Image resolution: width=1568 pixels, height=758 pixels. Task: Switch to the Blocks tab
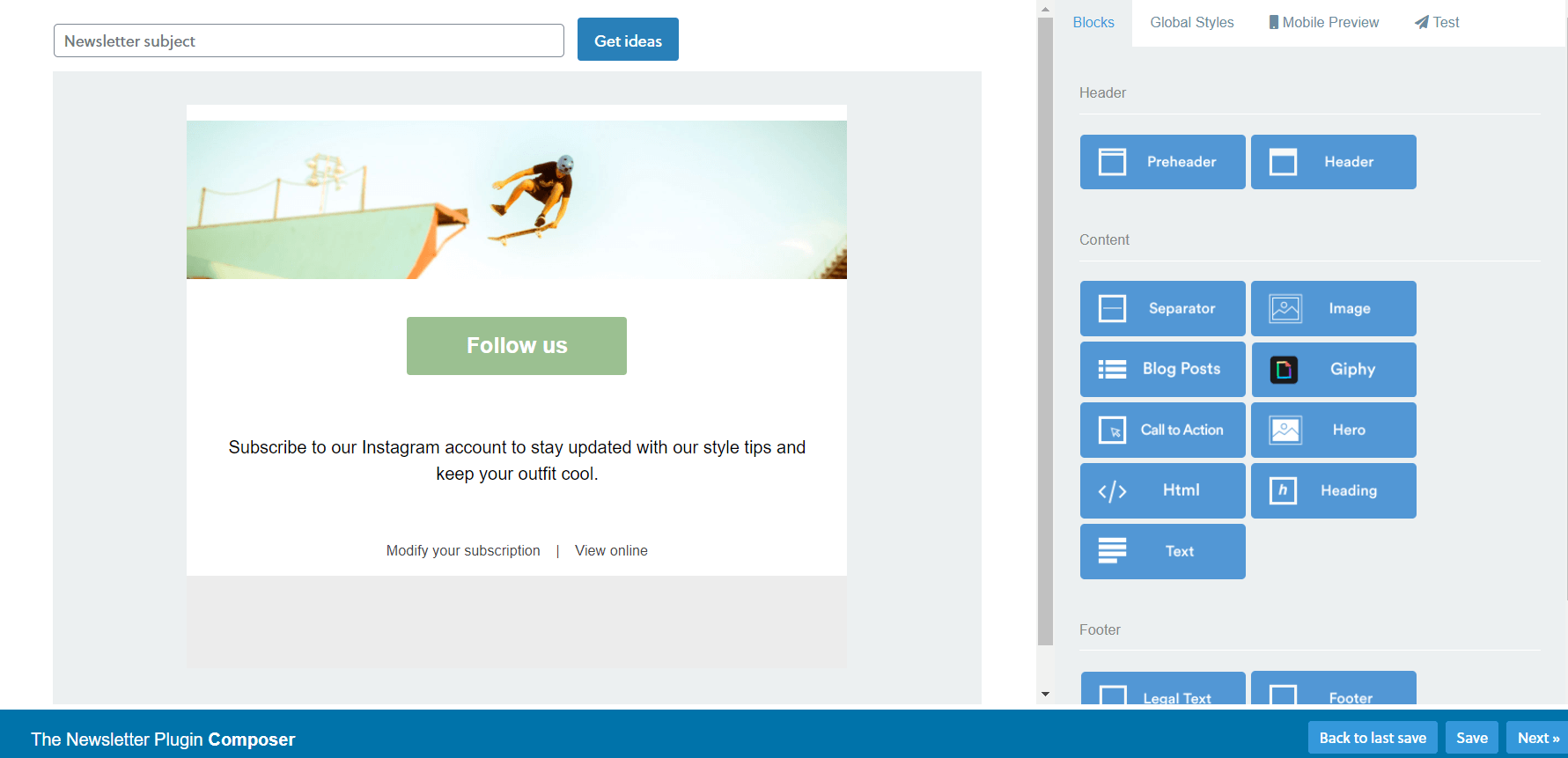pos(1093,23)
